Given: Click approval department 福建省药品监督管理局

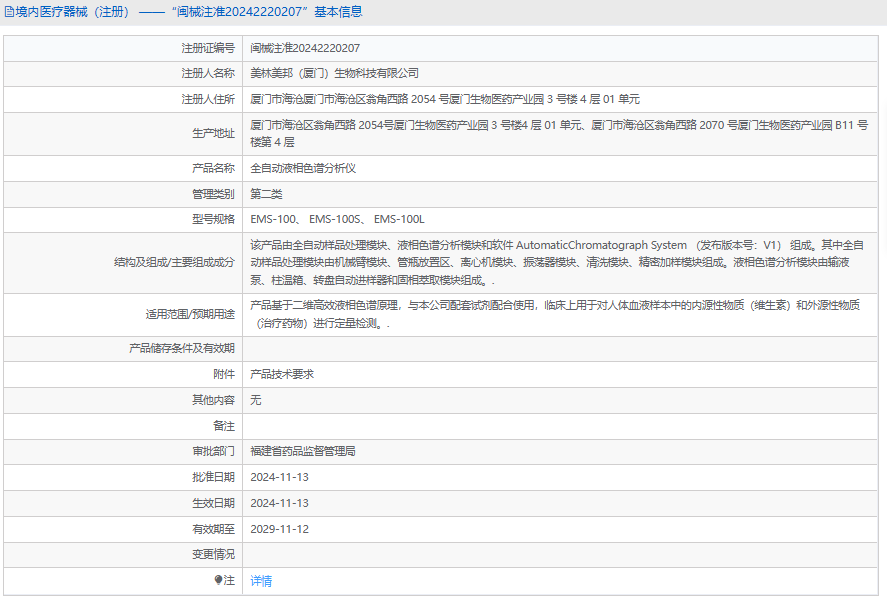Looking at the screenshot, I should (303, 451).
